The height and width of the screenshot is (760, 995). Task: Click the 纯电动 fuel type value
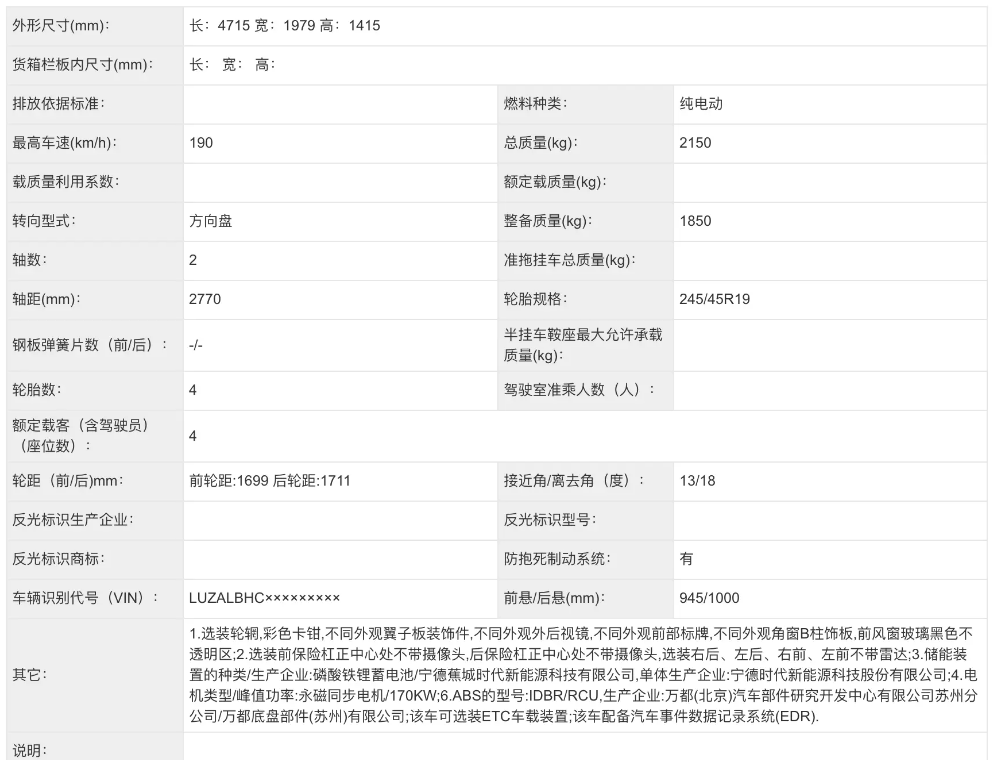pyautogui.click(x=700, y=104)
